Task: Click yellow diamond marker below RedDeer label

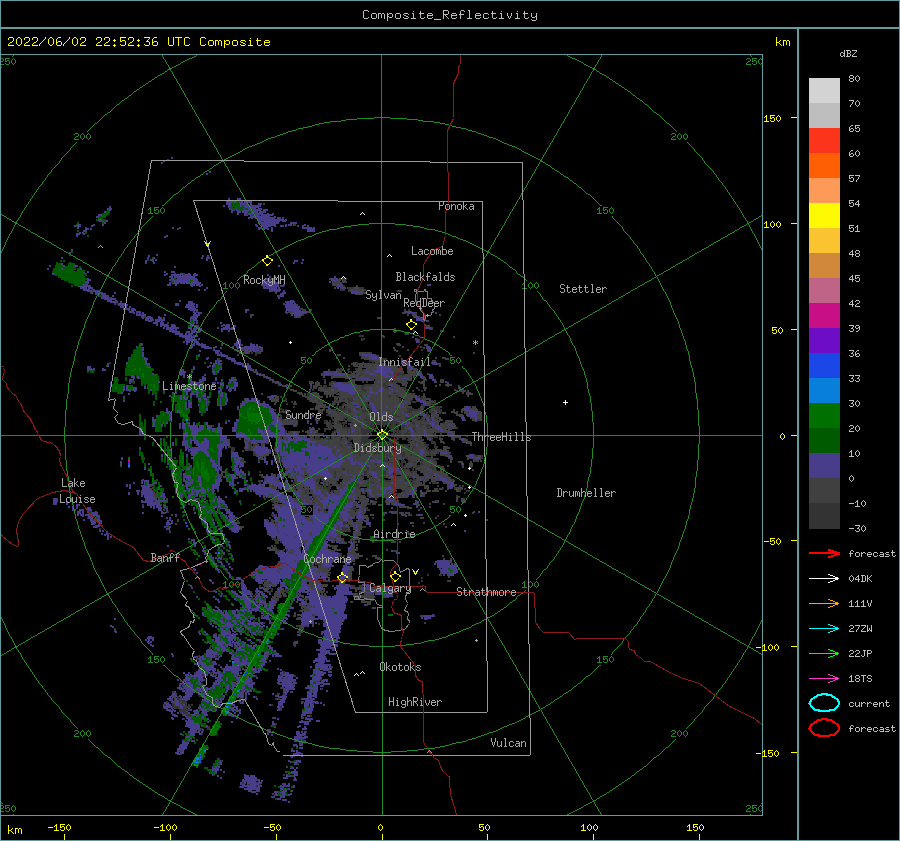Action: click(x=411, y=325)
